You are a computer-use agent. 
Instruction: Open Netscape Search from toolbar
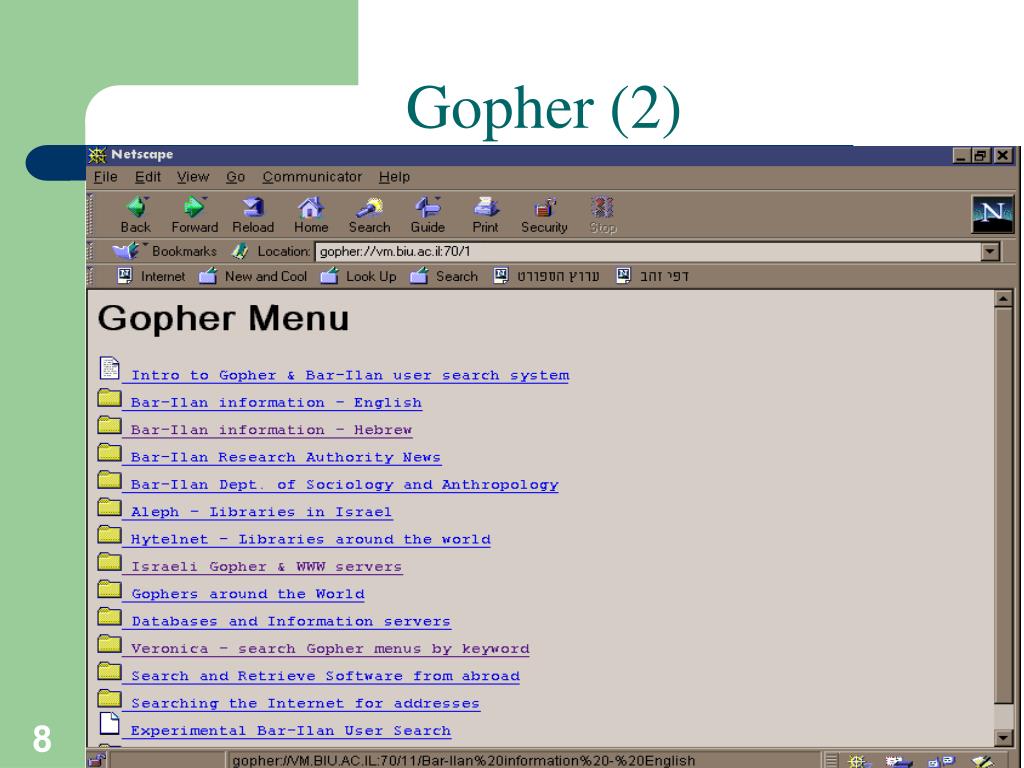370,215
